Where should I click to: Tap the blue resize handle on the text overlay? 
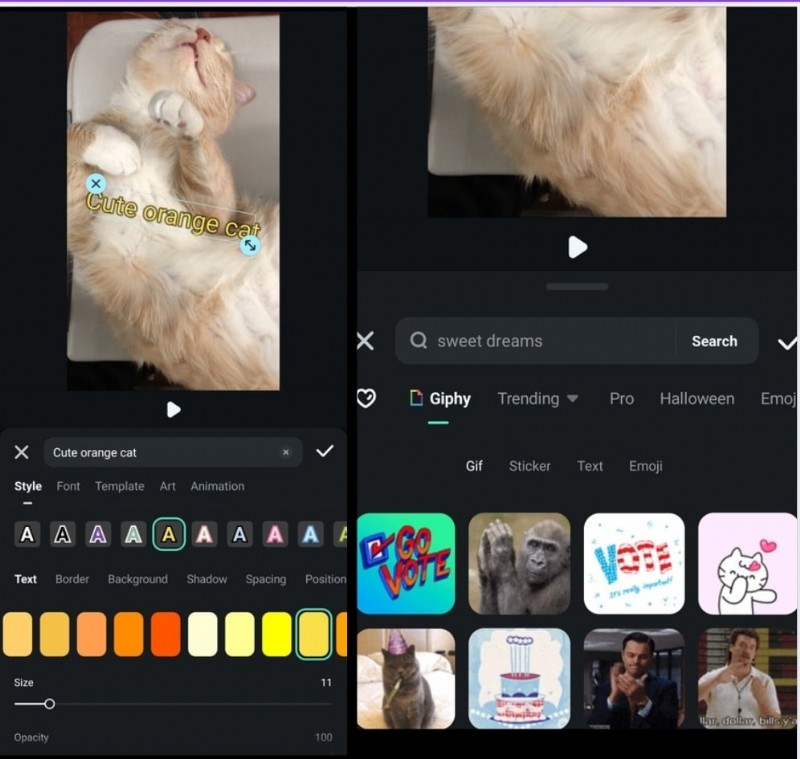pyautogui.click(x=251, y=244)
